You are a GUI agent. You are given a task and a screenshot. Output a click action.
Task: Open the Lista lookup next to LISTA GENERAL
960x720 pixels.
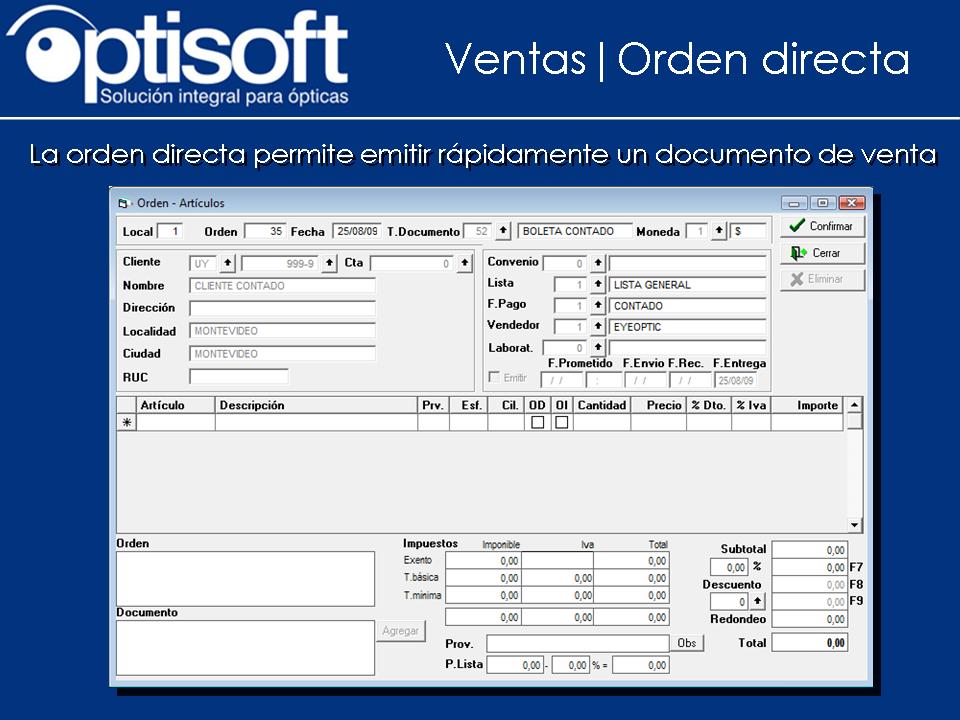[597, 283]
